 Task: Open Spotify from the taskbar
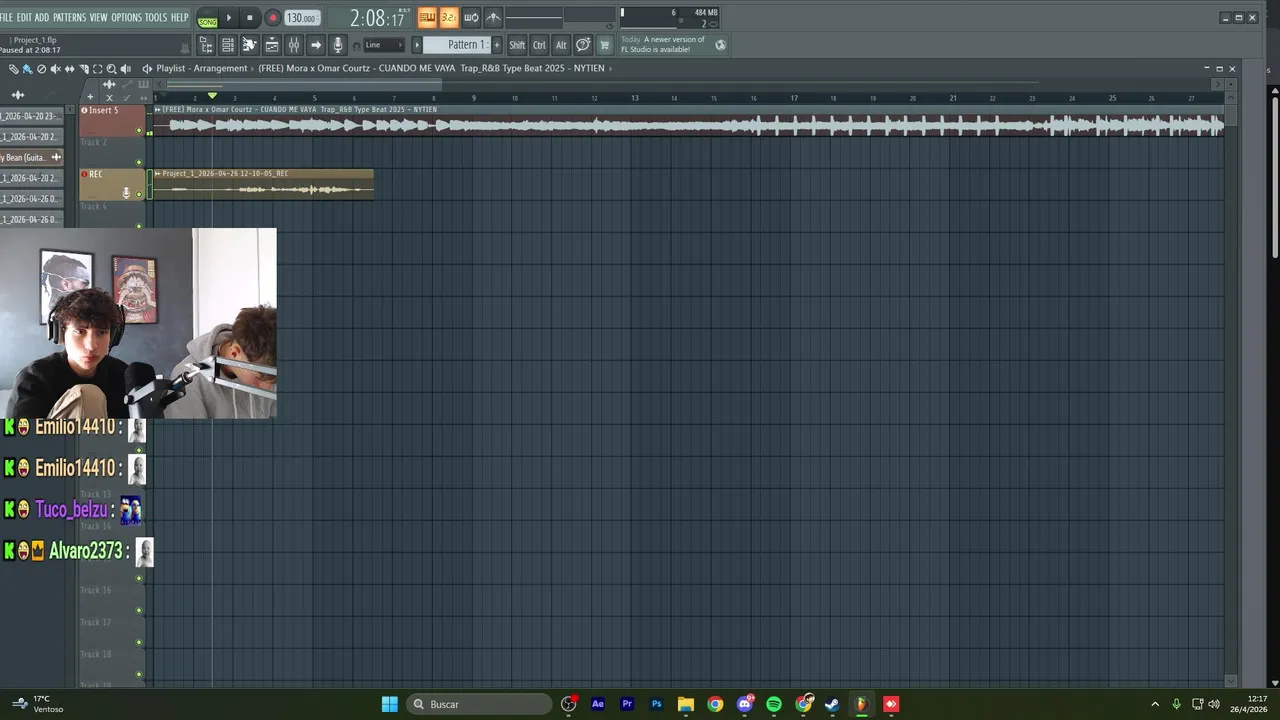pos(774,704)
